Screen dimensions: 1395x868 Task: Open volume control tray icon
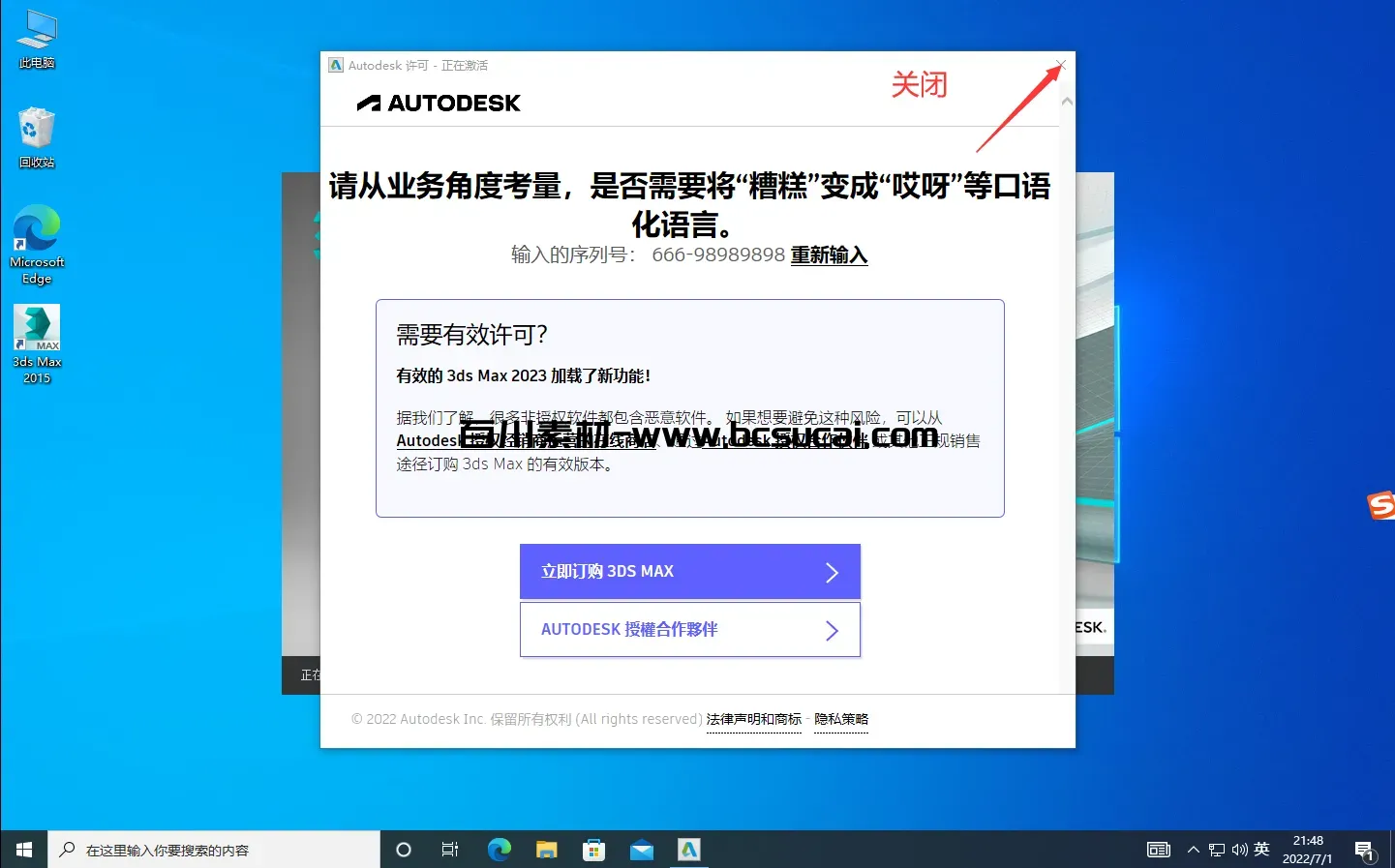1239,850
